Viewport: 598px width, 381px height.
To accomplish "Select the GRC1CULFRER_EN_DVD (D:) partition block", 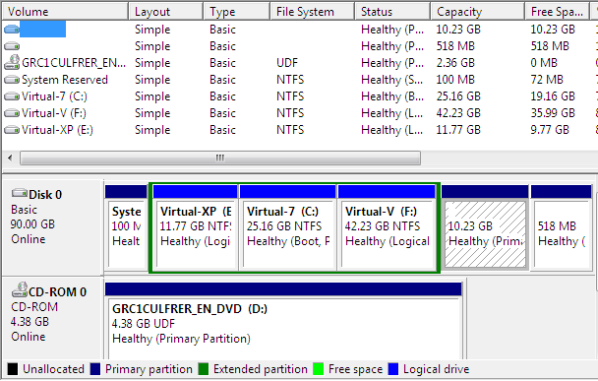I will tap(283, 321).
